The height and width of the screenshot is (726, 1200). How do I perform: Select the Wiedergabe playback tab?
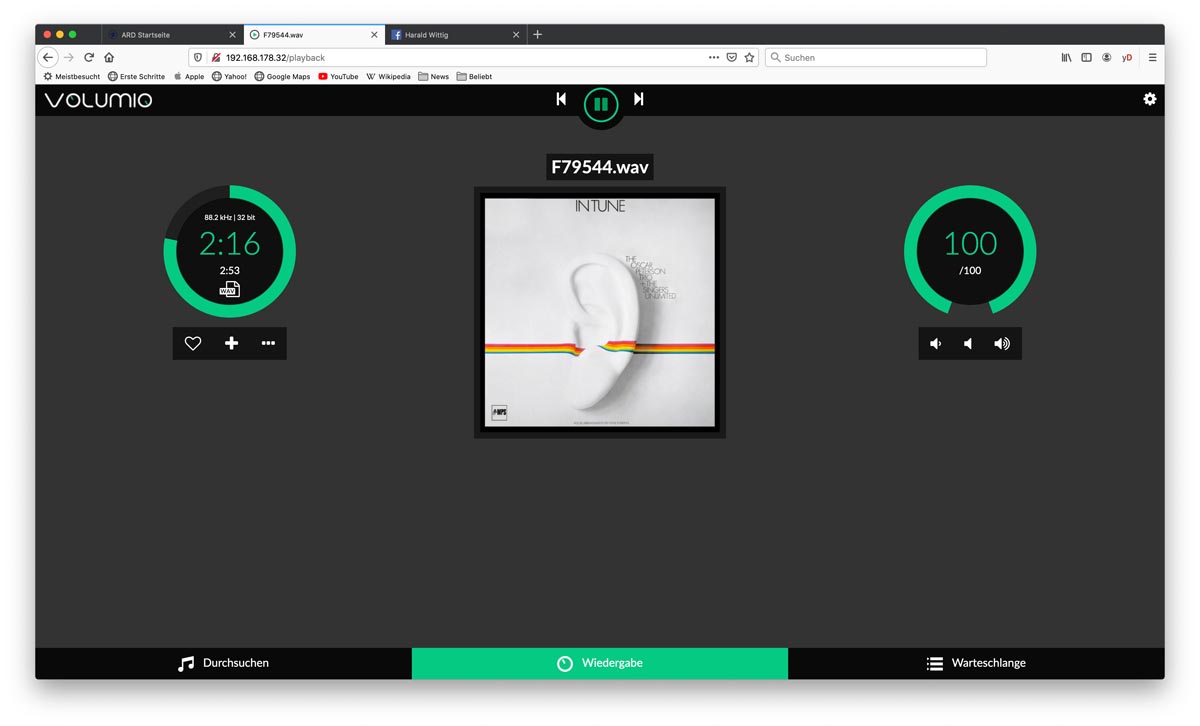600,663
